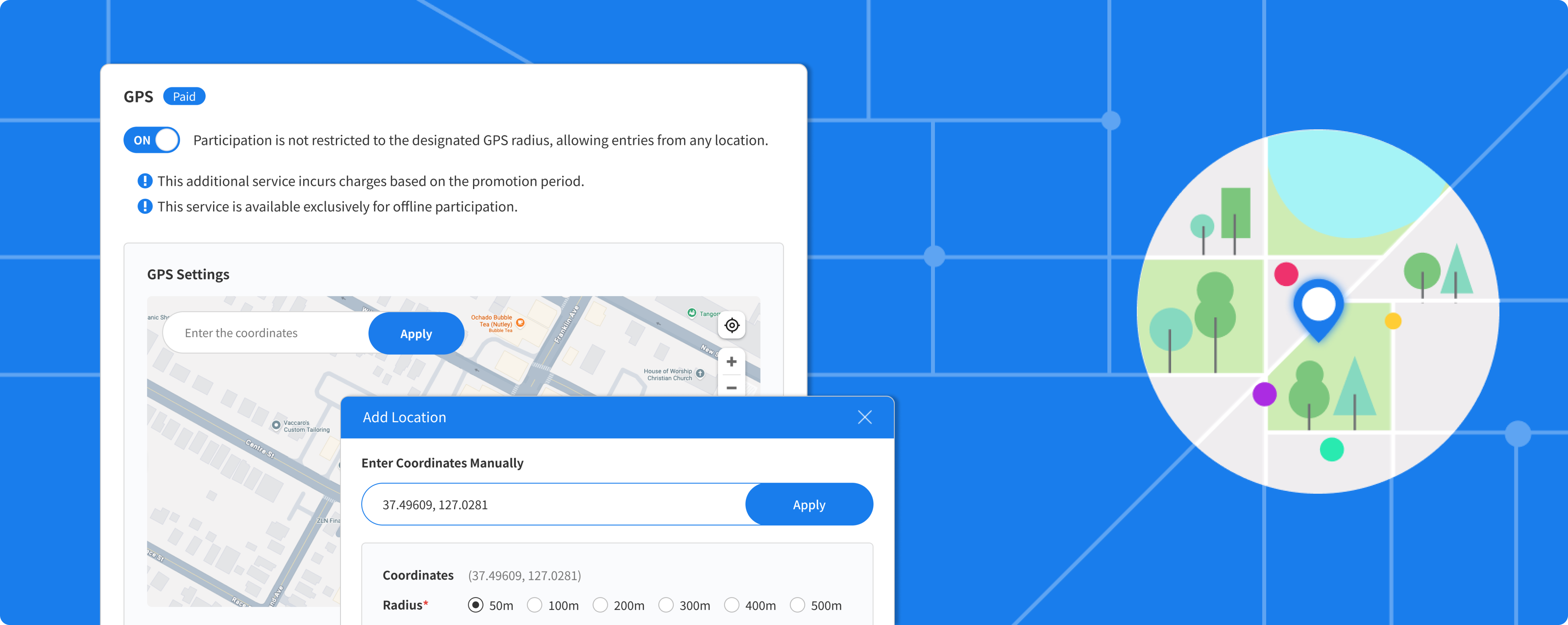This screenshot has height=625, width=1568.
Task: Turn off the GPS ON toggle
Action: [152, 140]
